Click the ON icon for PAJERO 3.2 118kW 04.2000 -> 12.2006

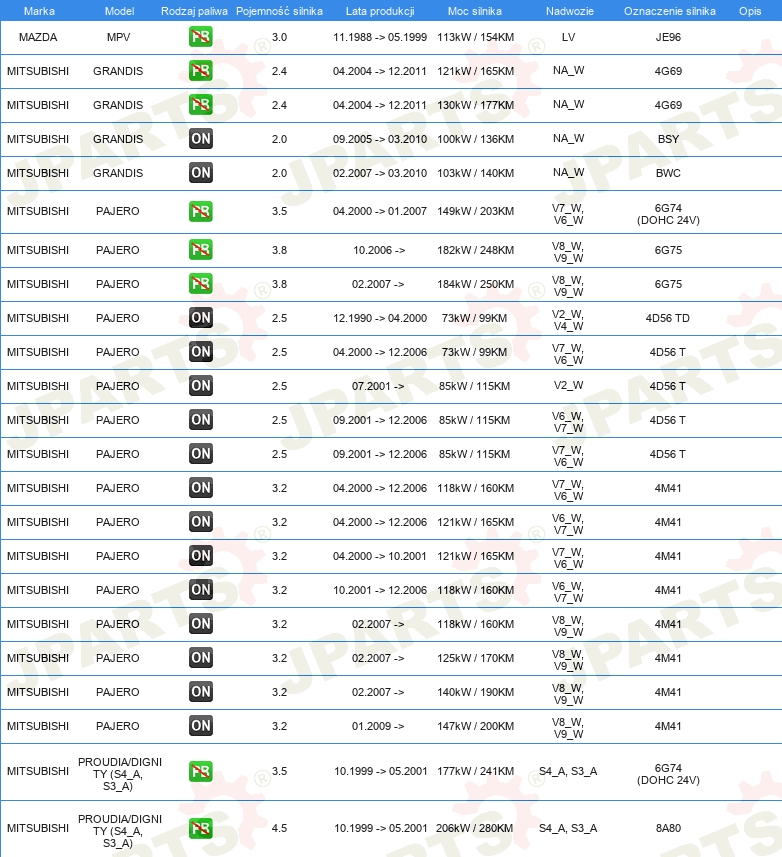(201, 488)
